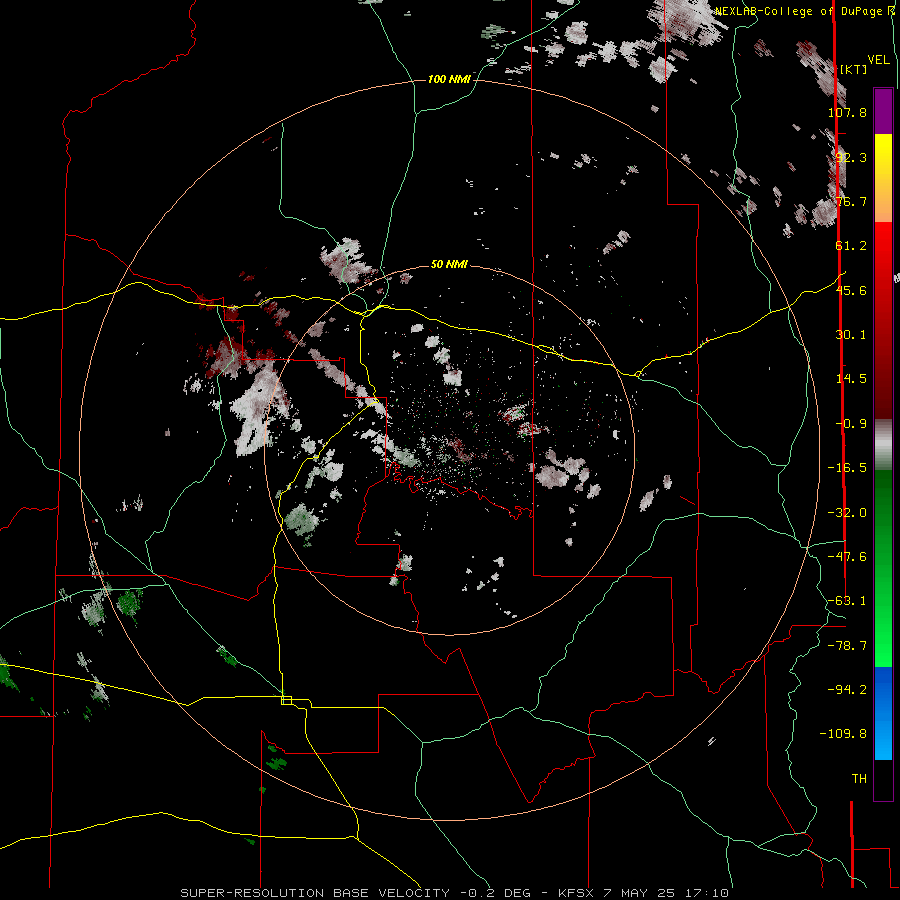Image resolution: width=900 pixels, height=900 pixels.
Task: Click the -16.5 legend value
Action: [847, 468]
